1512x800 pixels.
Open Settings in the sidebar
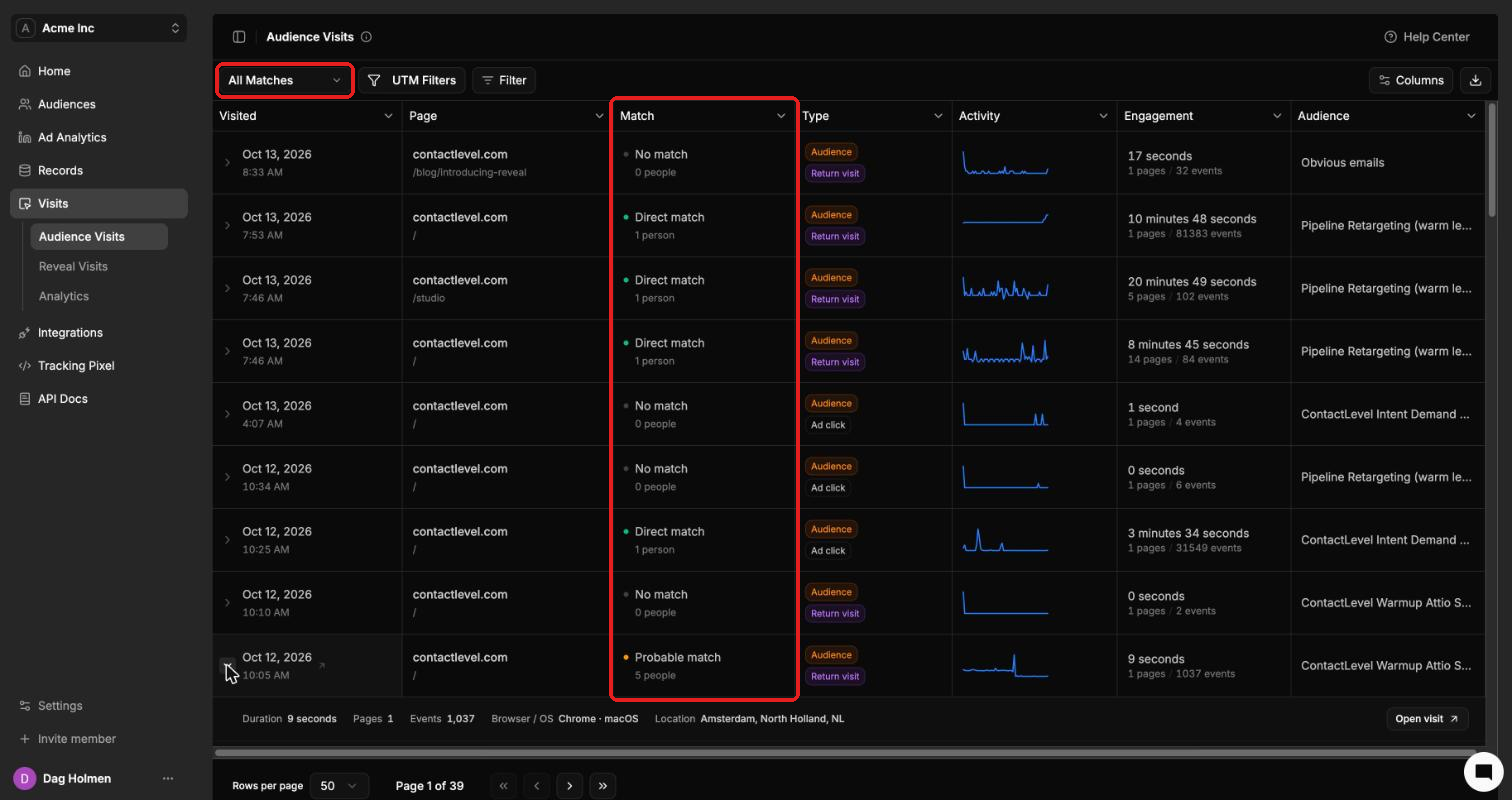[100, 705]
